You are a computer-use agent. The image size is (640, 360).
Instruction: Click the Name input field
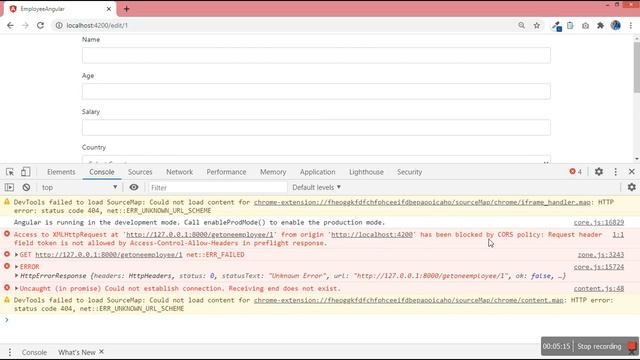point(316,55)
